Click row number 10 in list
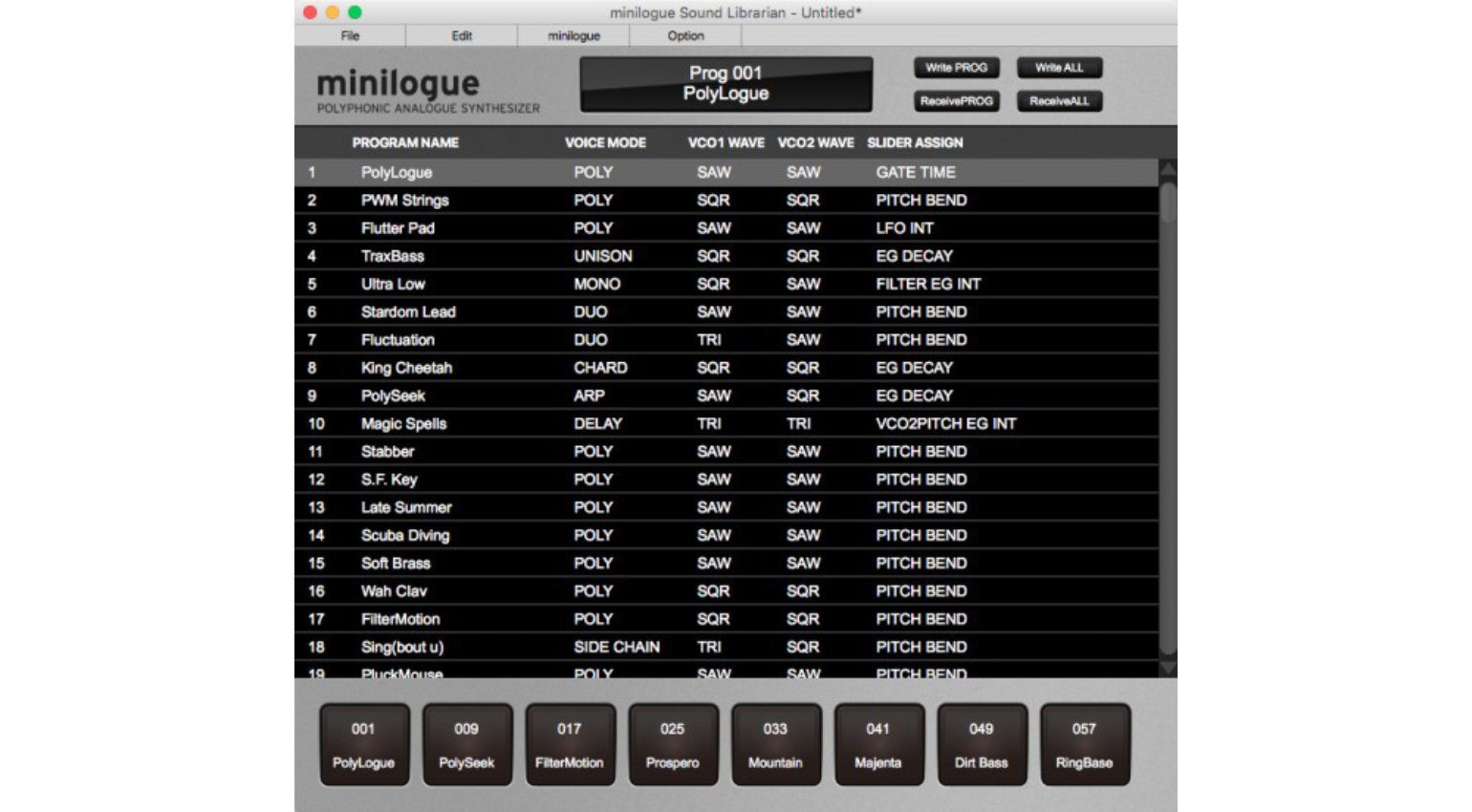The image size is (1472, 812). click(x=316, y=423)
